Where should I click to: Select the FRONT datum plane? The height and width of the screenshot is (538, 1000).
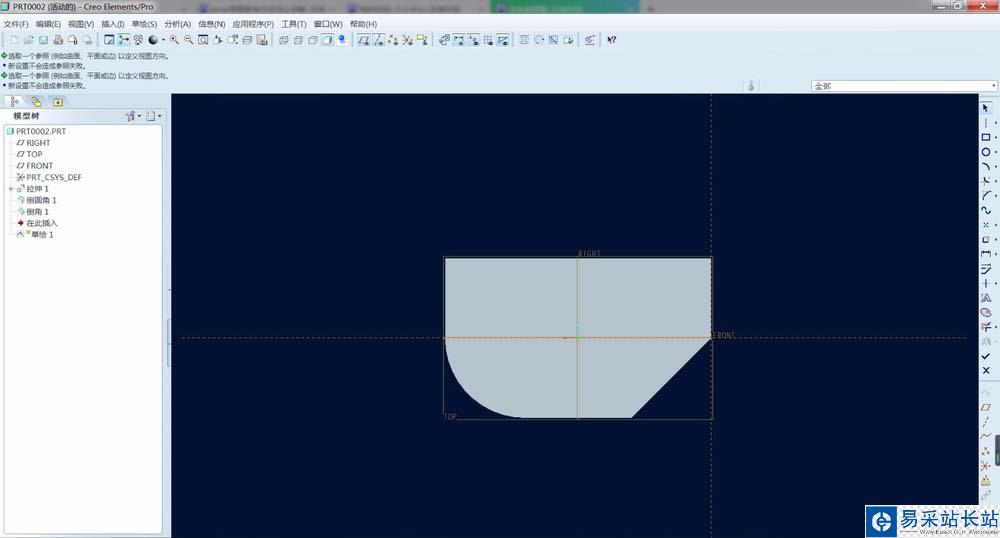click(x=39, y=166)
